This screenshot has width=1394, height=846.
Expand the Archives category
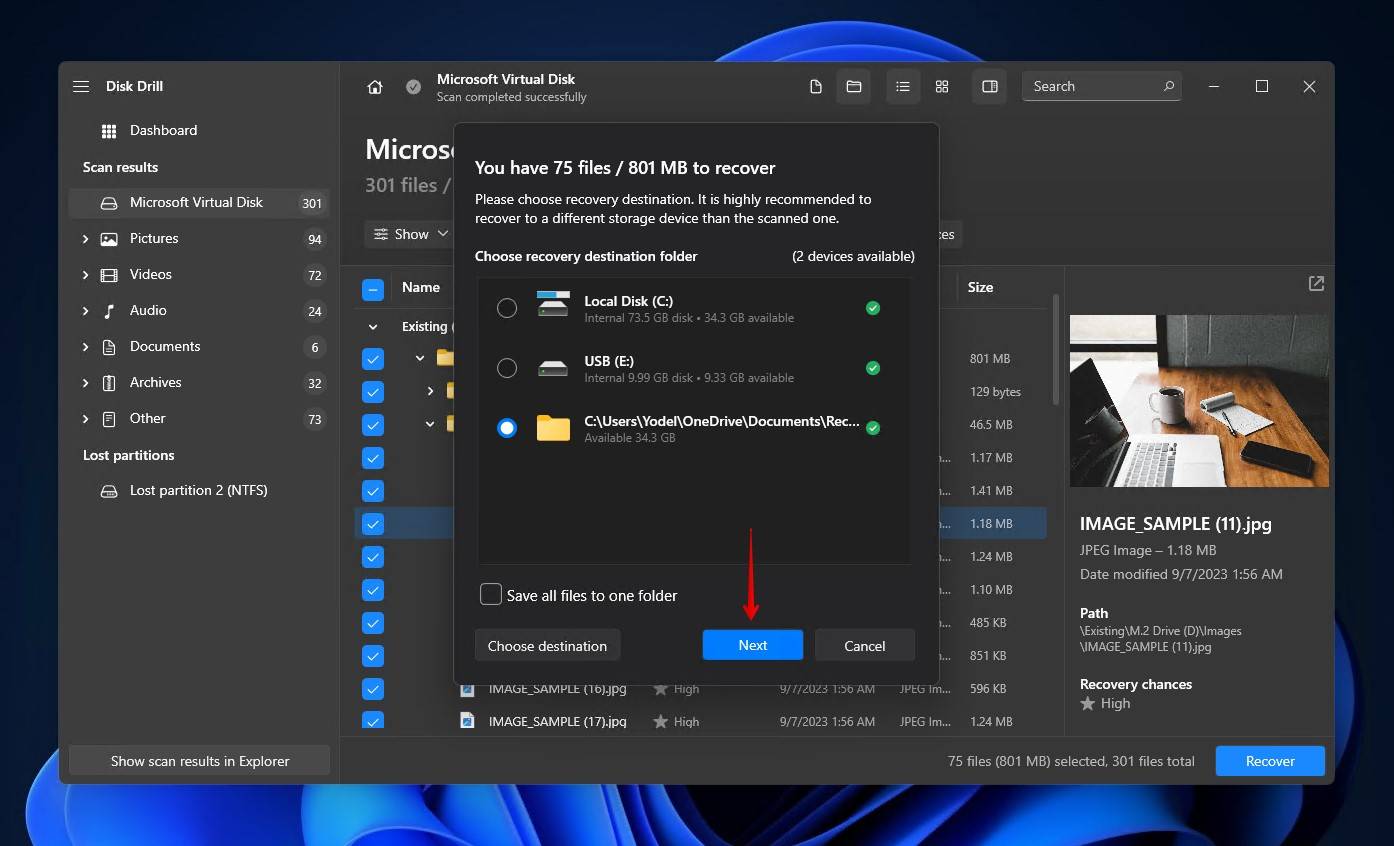(x=85, y=383)
